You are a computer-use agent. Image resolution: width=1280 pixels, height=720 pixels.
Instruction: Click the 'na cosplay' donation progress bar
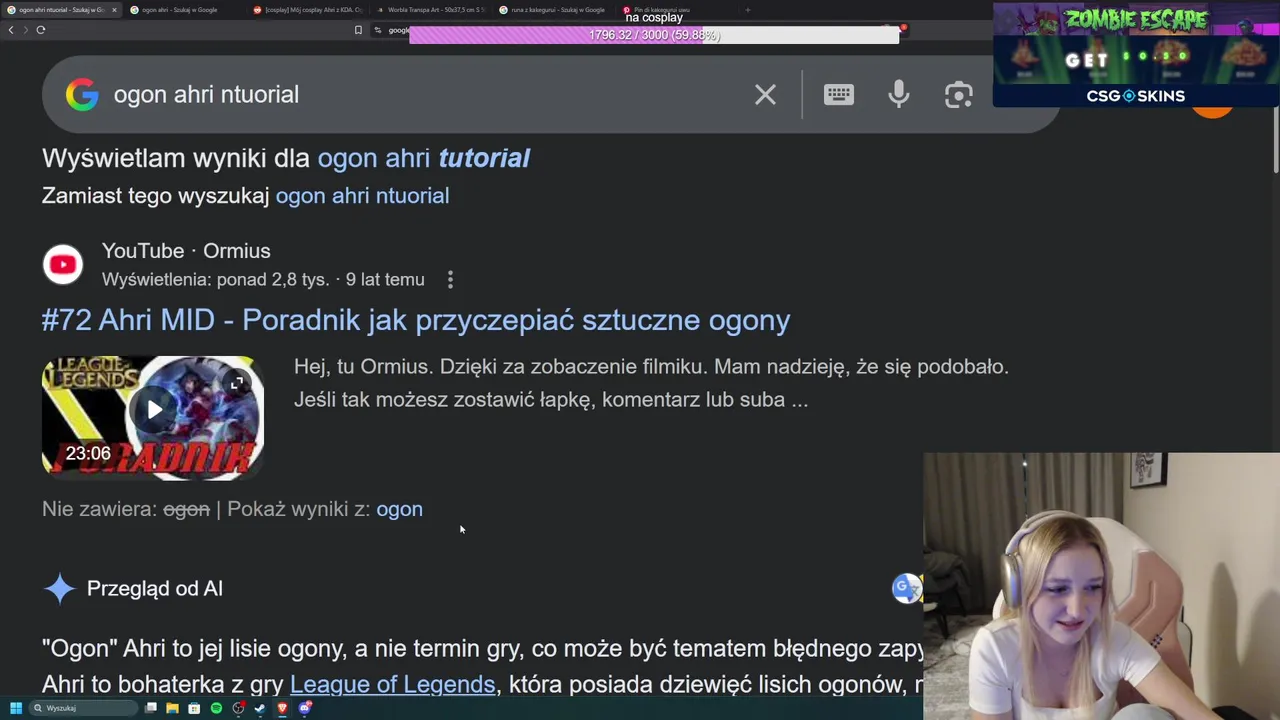[x=654, y=35]
